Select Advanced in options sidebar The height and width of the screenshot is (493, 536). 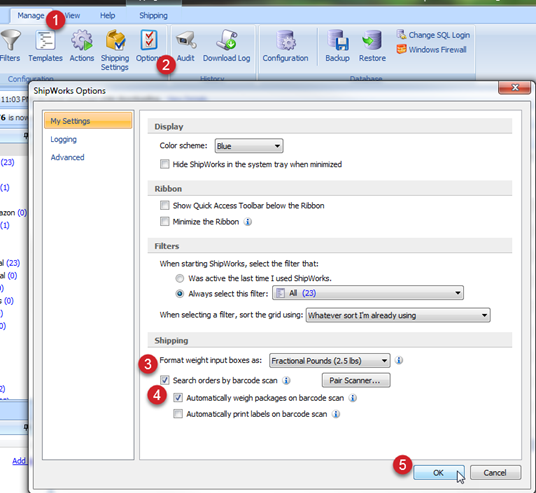pyautogui.click(x=67, y=157)
